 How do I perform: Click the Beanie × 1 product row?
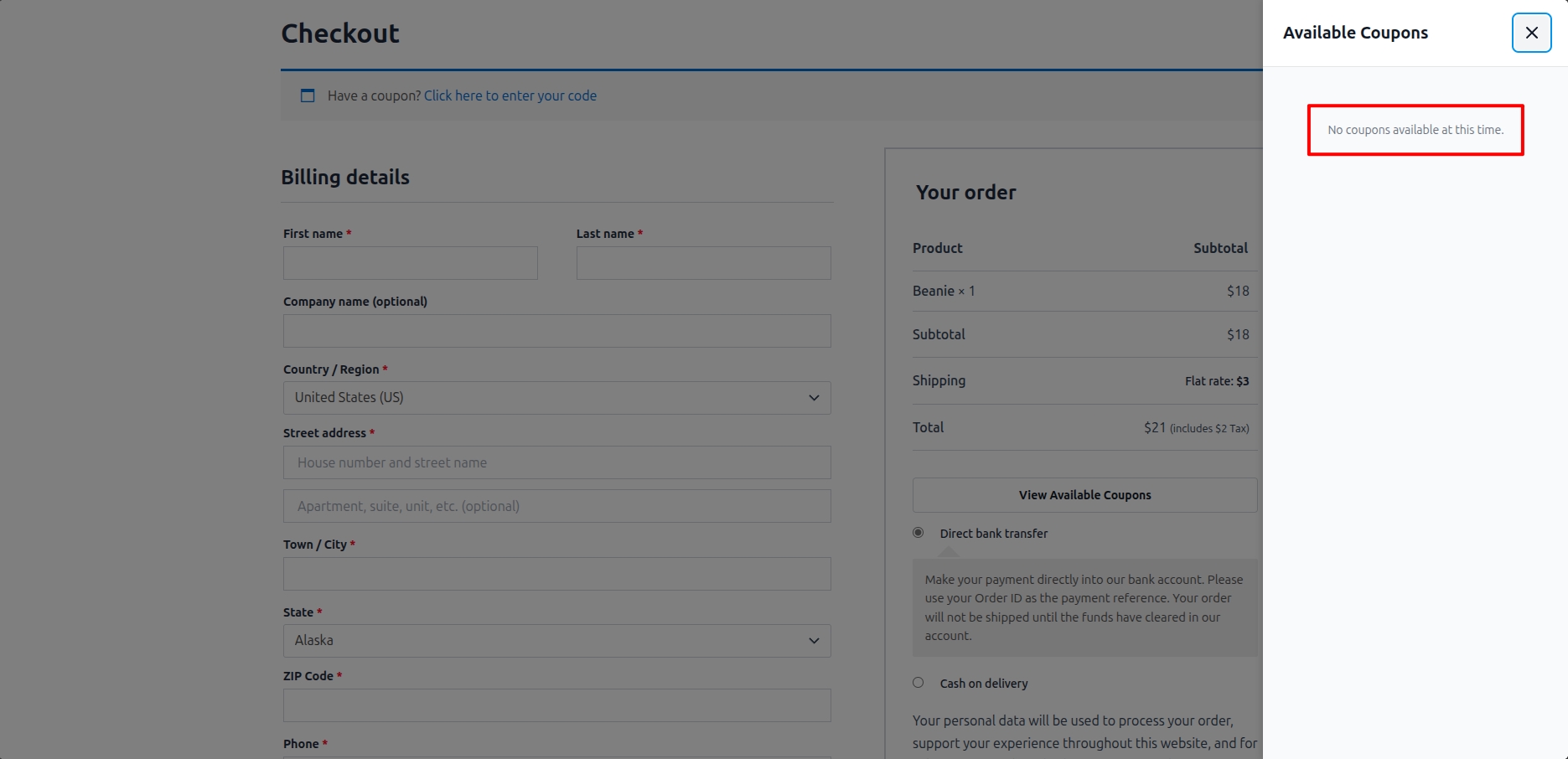pos(944,291)
